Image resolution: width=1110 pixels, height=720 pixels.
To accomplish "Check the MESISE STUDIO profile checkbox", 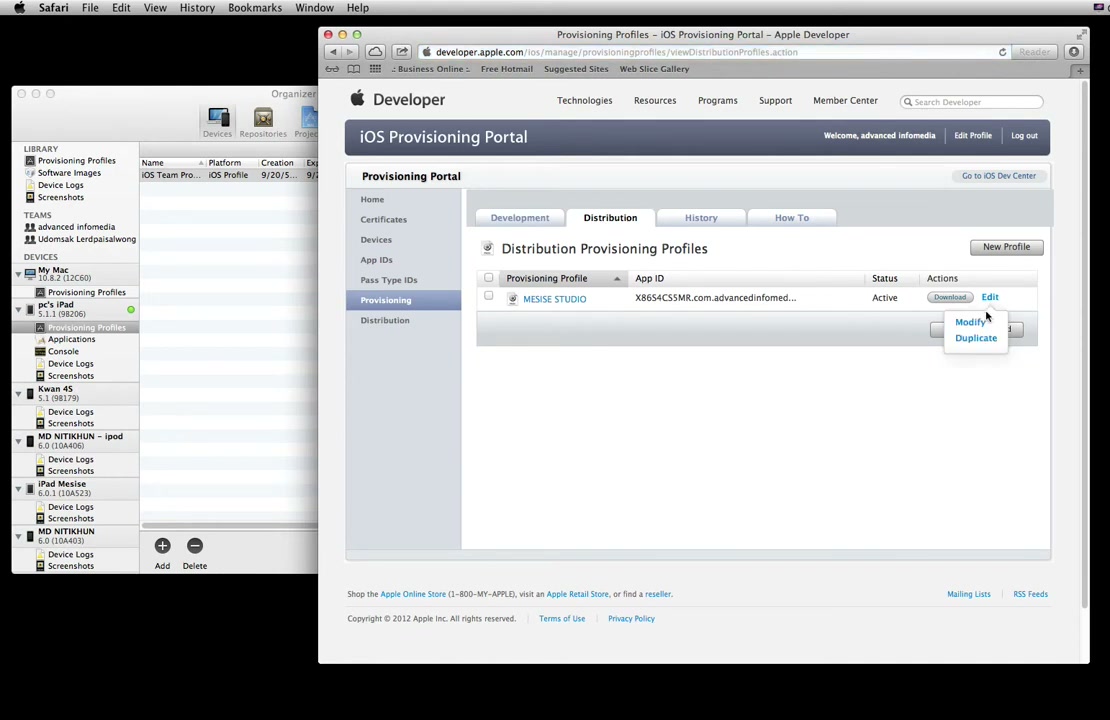I will [488, 296].
